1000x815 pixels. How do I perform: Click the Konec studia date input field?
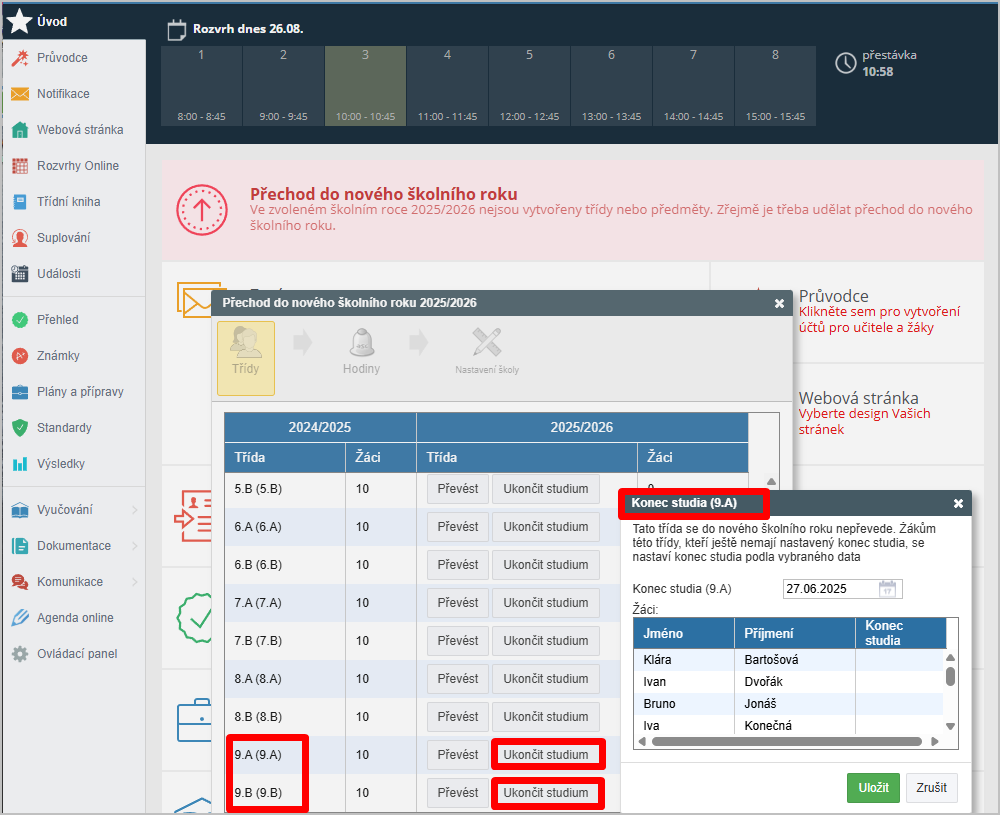pos(830,588)
